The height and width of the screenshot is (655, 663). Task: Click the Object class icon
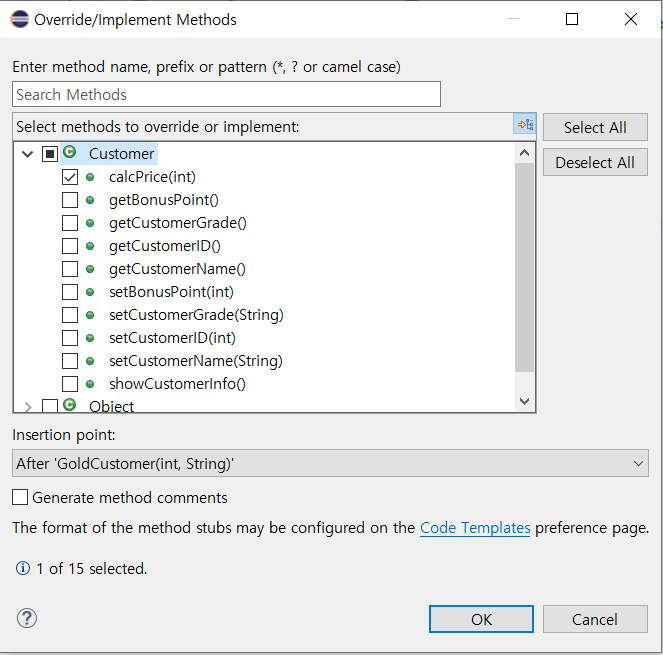pos(69,405)
